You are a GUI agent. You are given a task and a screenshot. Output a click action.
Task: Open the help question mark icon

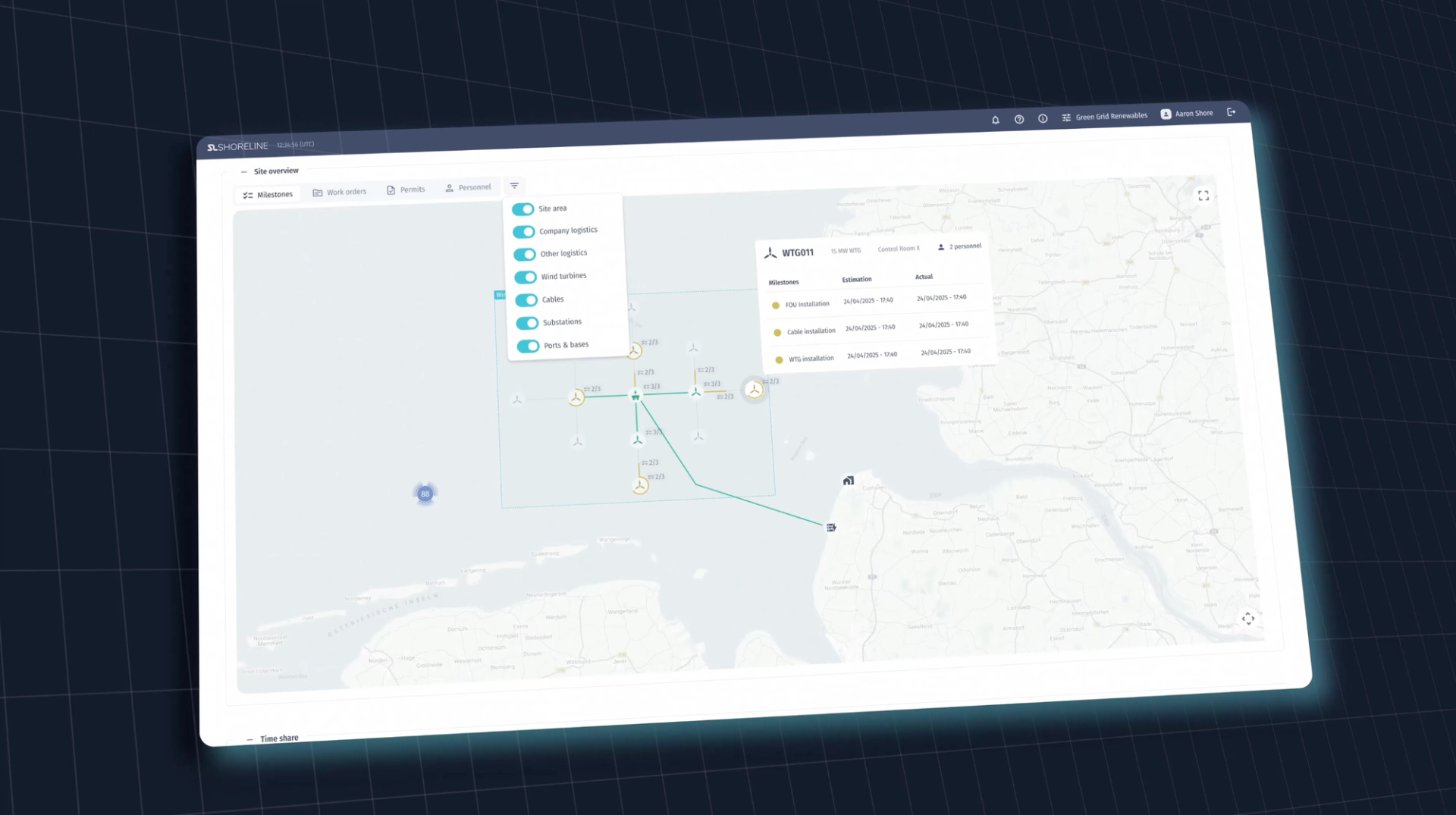pos(1019,119)
